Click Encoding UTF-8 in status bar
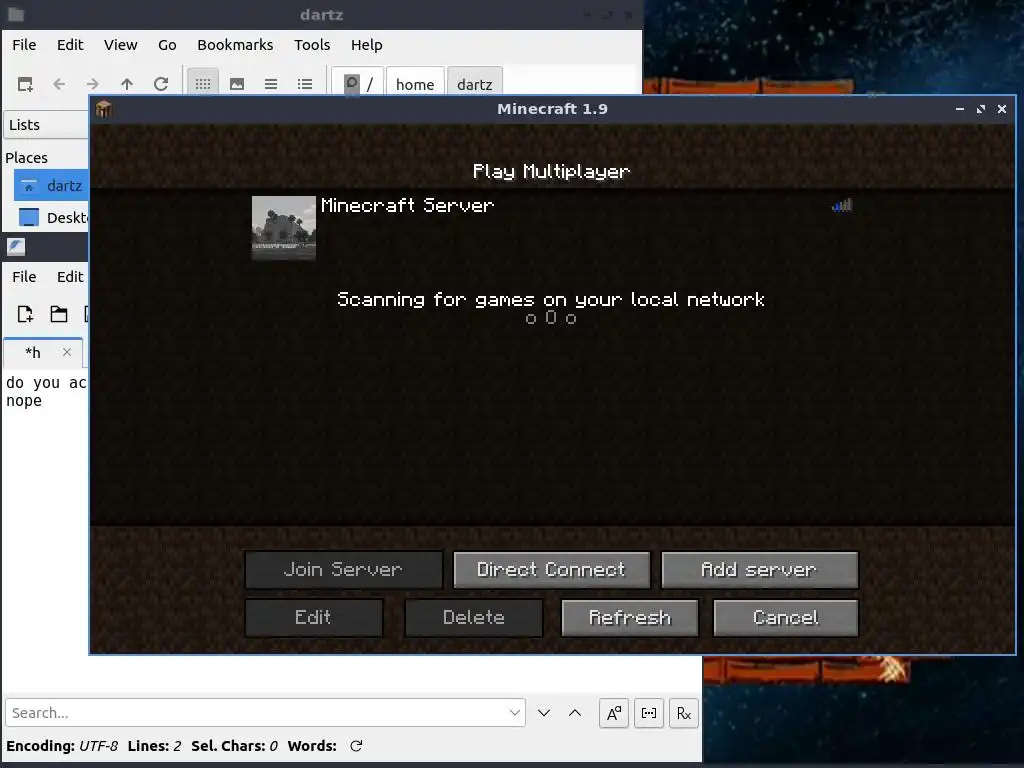 [x=62, y=746]
